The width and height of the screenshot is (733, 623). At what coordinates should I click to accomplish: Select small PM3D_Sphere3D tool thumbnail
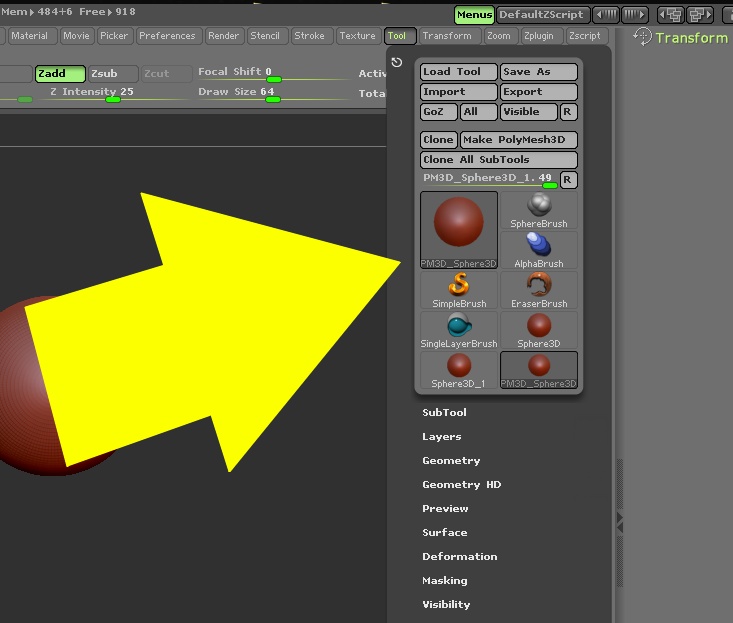coord(539,371)
